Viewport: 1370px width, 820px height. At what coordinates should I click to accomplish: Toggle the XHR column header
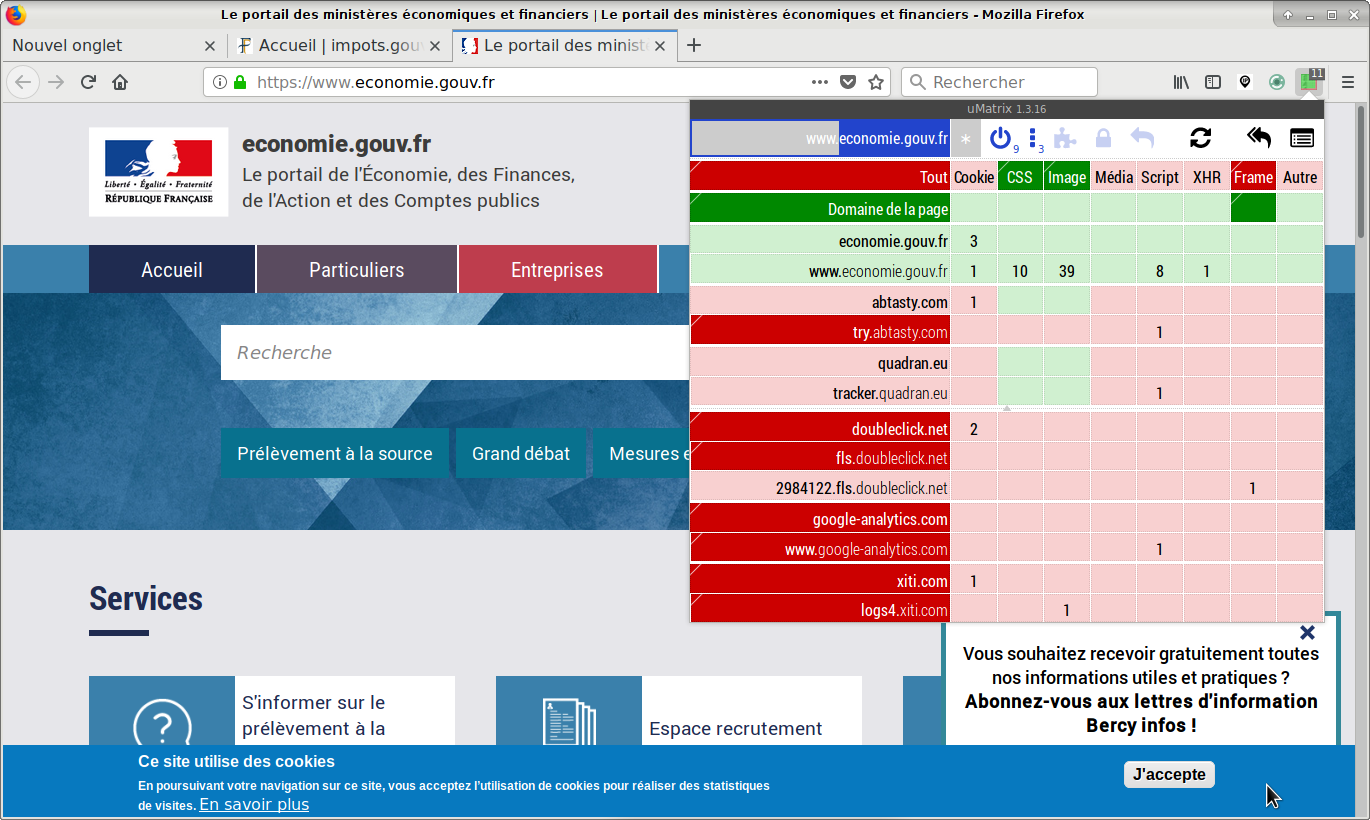1207,176
